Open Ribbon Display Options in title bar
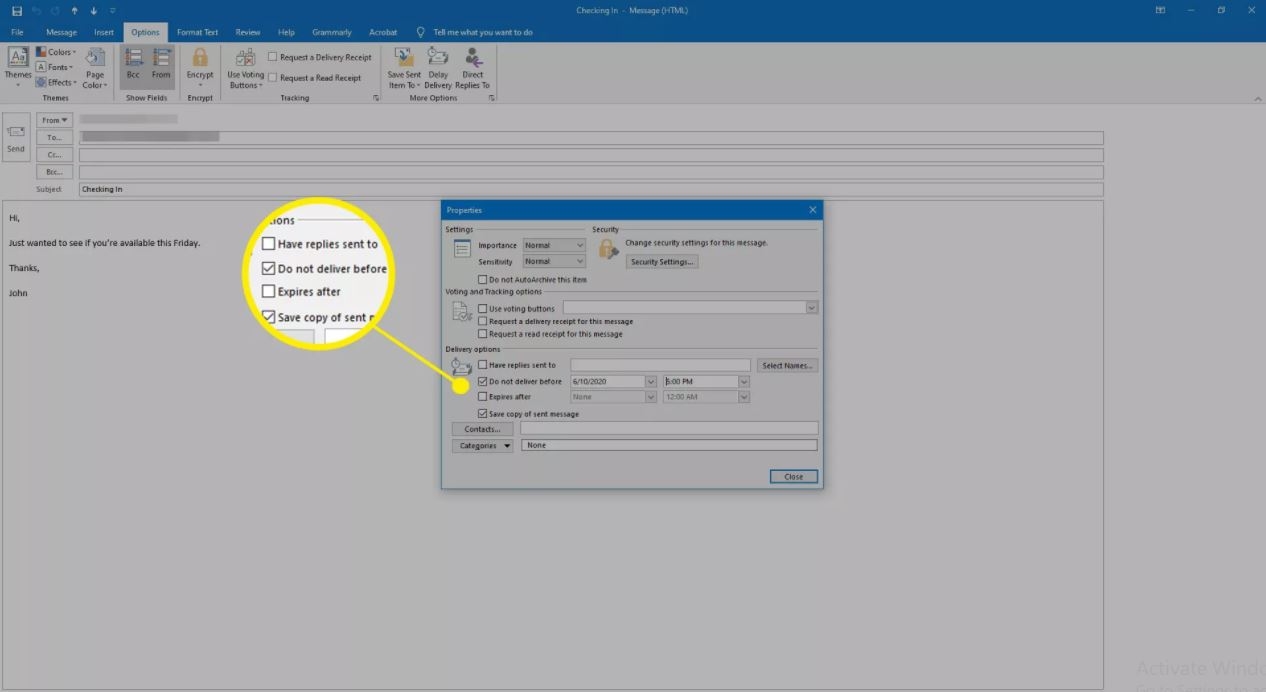1266x692 pixels. (1160, 11)
